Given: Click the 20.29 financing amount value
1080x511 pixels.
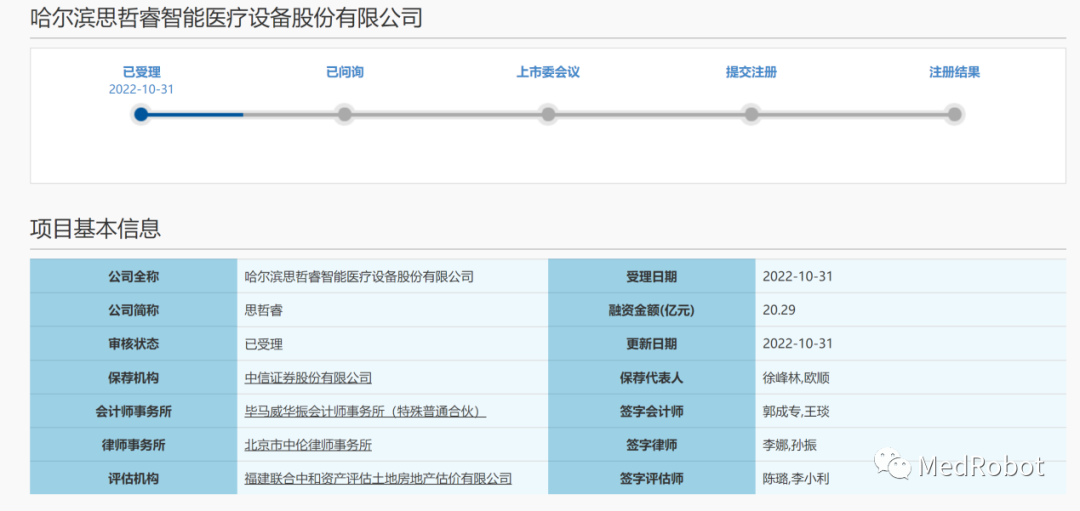Looking at the screenshot, I should click(779, 311).
